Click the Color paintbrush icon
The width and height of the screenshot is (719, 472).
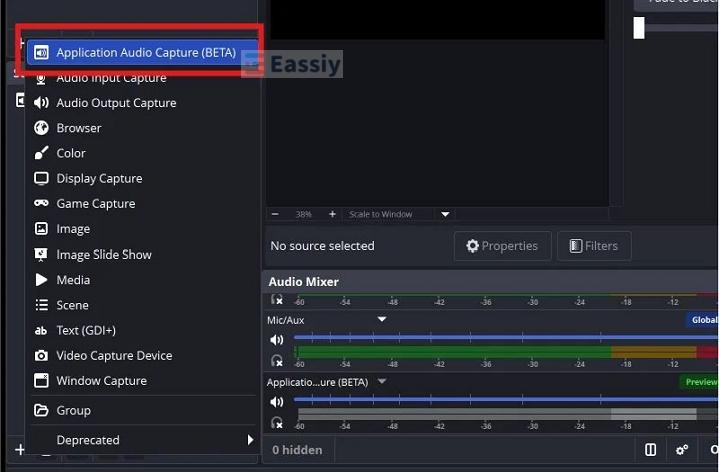point(41,153)
